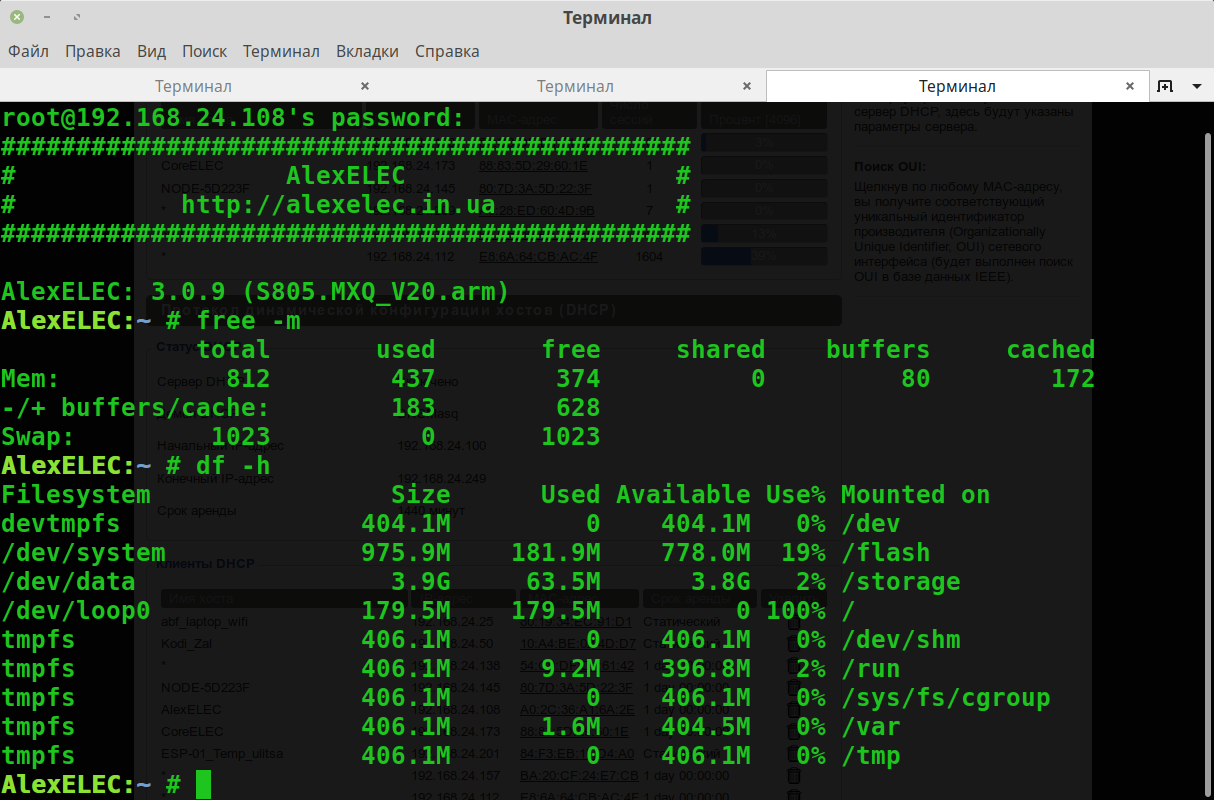Click the green cursor at the last prompt
This screenshot has height=800, width=1214.
point(204,785)
